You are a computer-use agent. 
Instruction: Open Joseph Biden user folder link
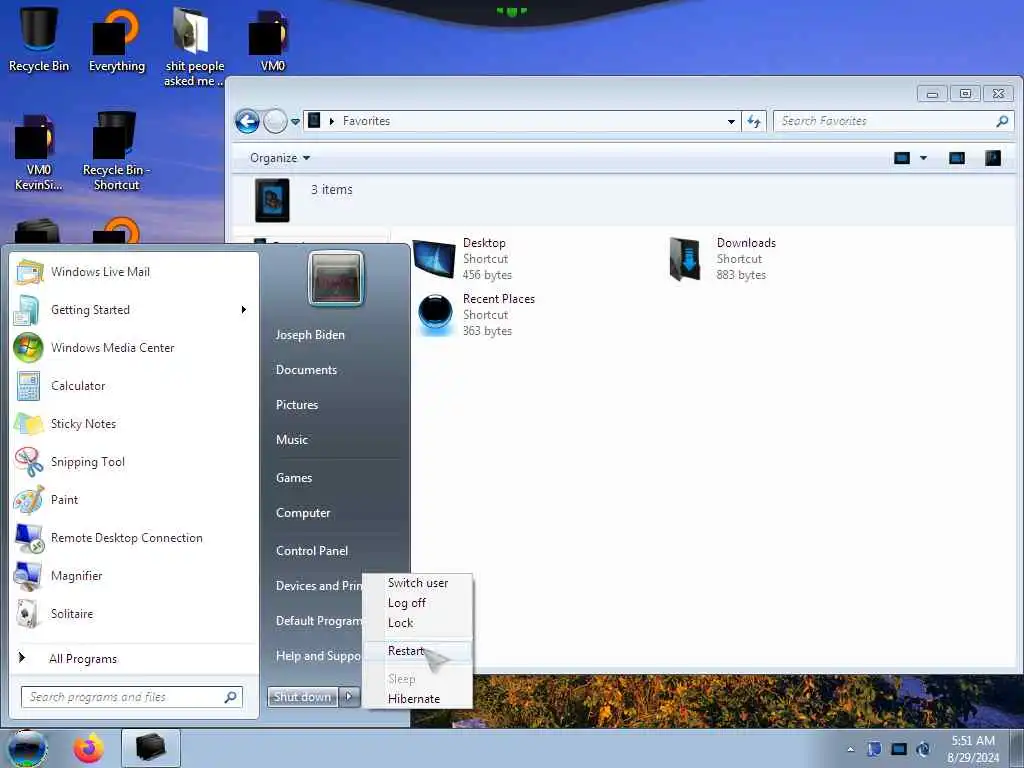pos(310,334)
